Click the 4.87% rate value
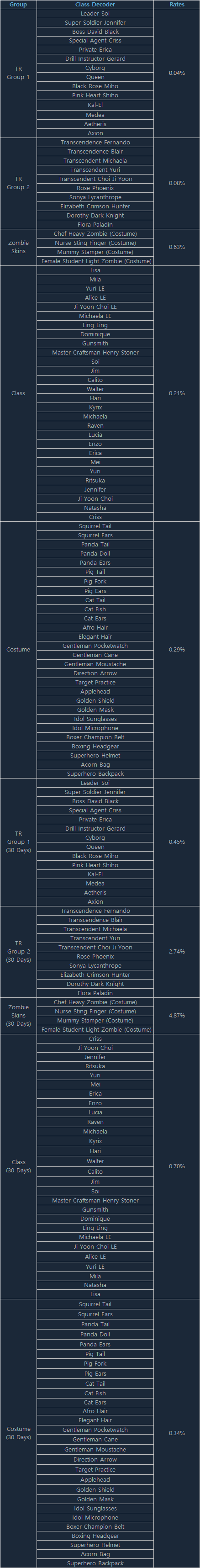Image resolution: width=200 pixels, height=1568 pixels. coord(177,1015)
